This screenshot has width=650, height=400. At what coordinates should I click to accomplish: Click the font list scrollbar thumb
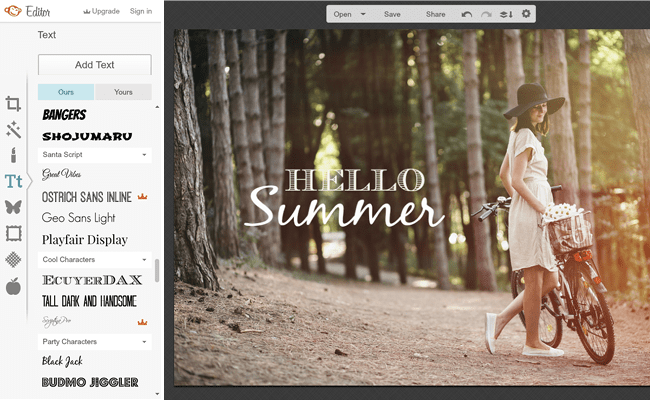(157, 271)
